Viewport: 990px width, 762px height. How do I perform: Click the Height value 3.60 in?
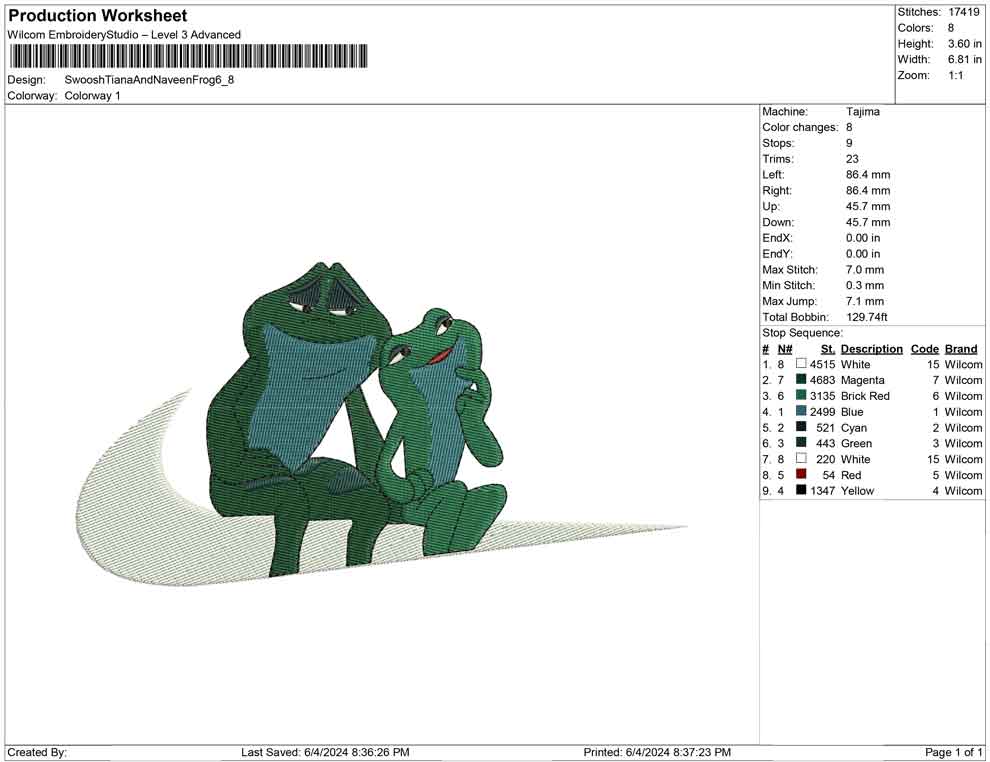click(x=965, y=44)
